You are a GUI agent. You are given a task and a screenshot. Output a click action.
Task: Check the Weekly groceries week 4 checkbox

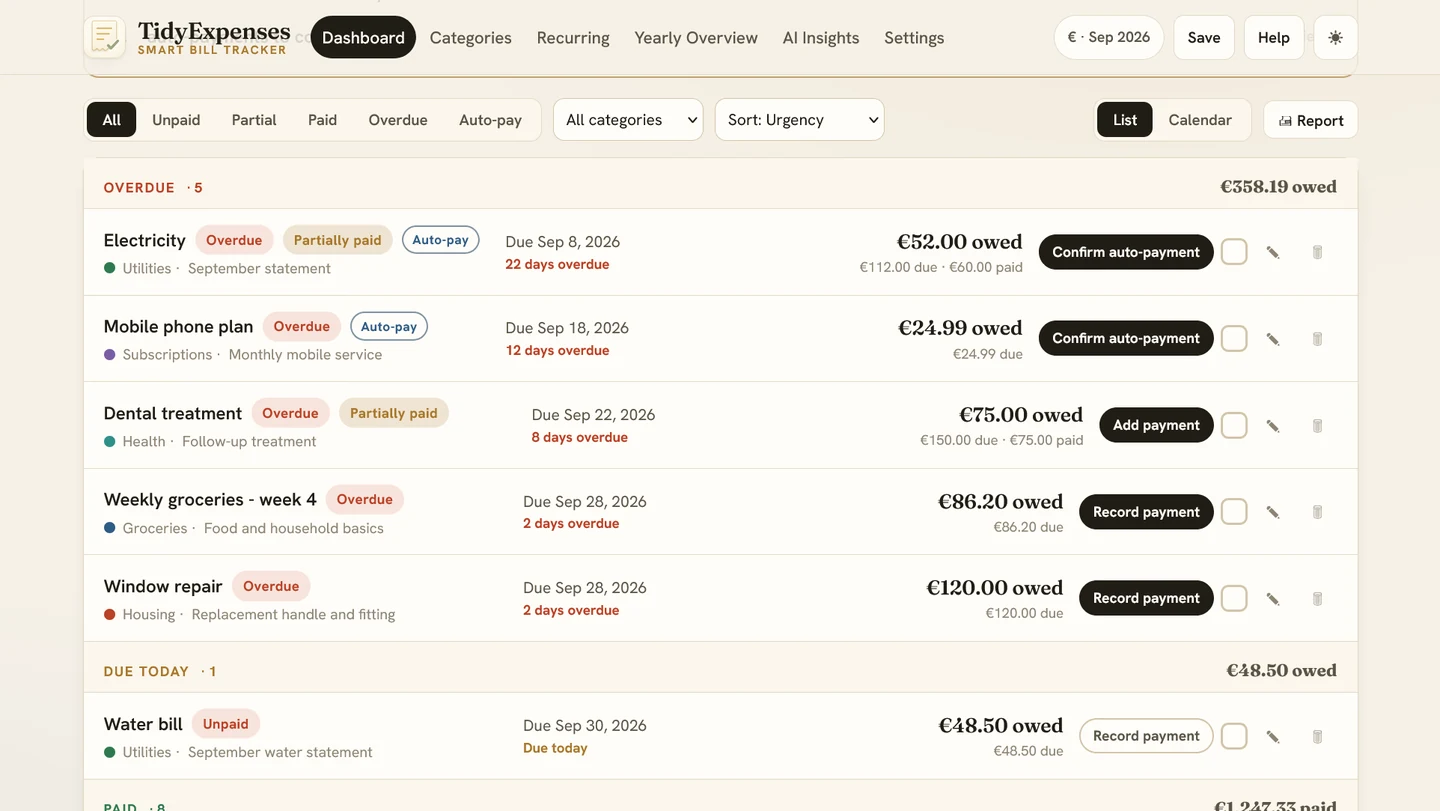1234,512
